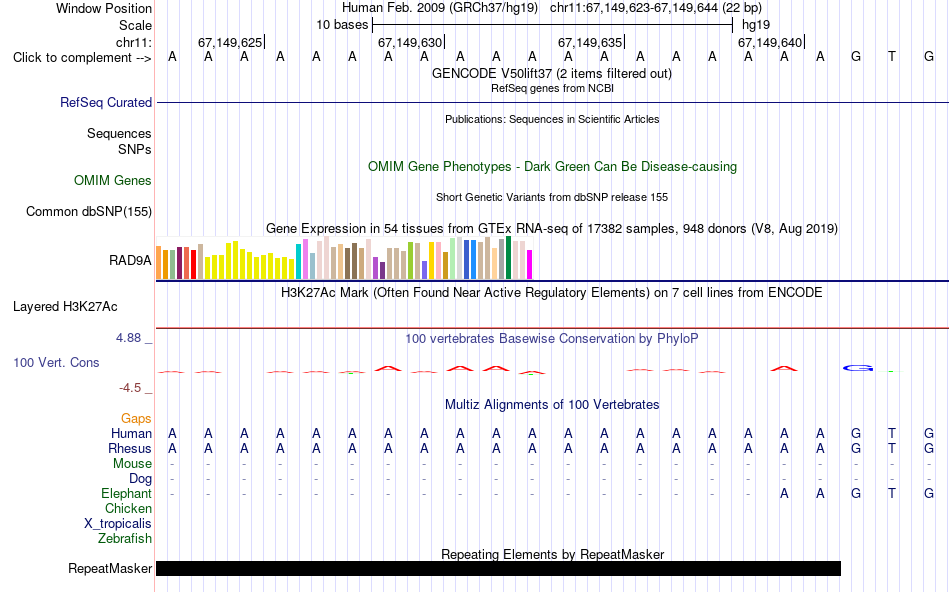Click 'Multiz Alignments of 100 Vertebrates' title
The height and width of the screenshot is (592, 950).
coord(552,405)
